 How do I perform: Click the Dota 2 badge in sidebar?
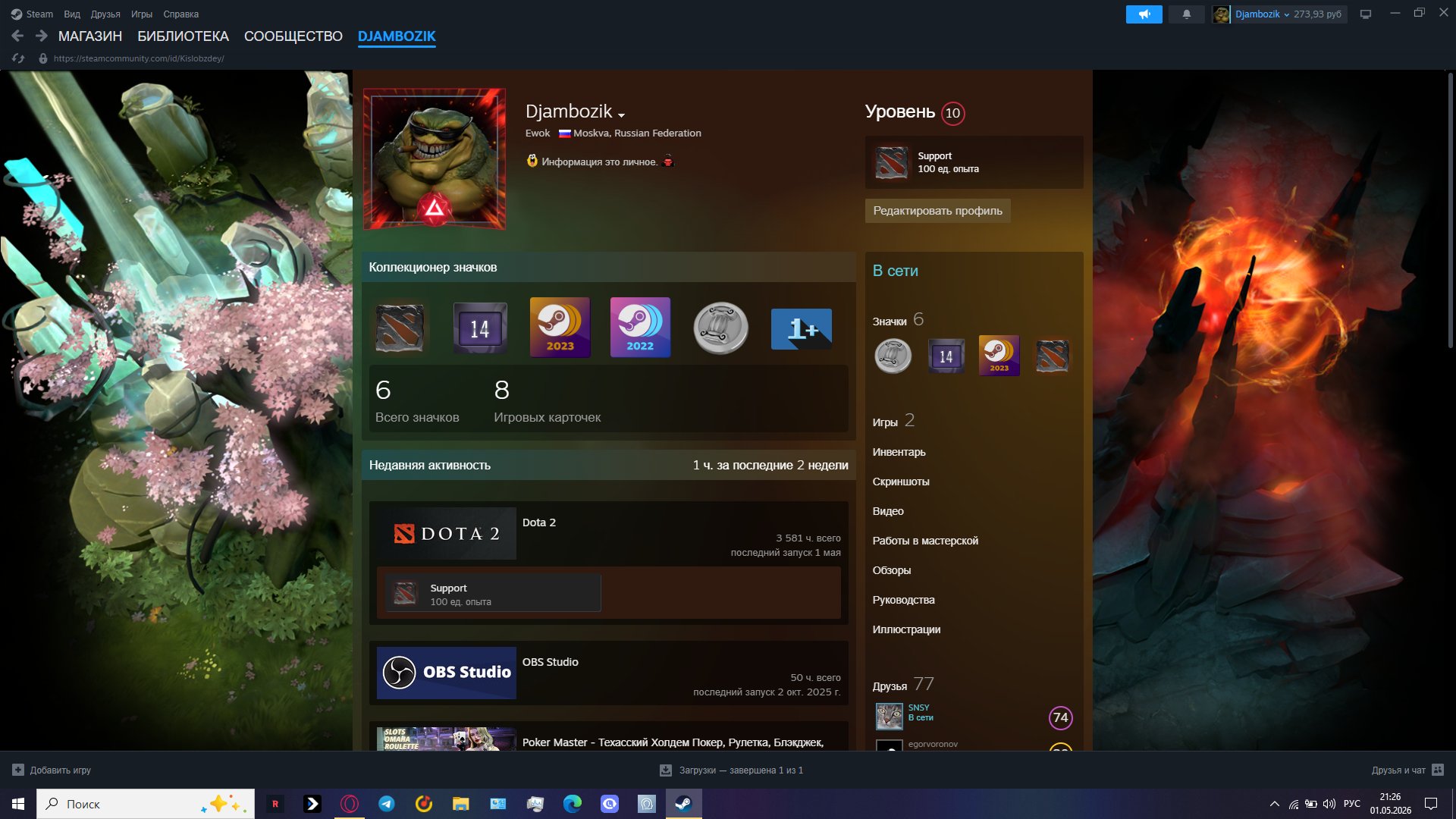[1052, 356]
